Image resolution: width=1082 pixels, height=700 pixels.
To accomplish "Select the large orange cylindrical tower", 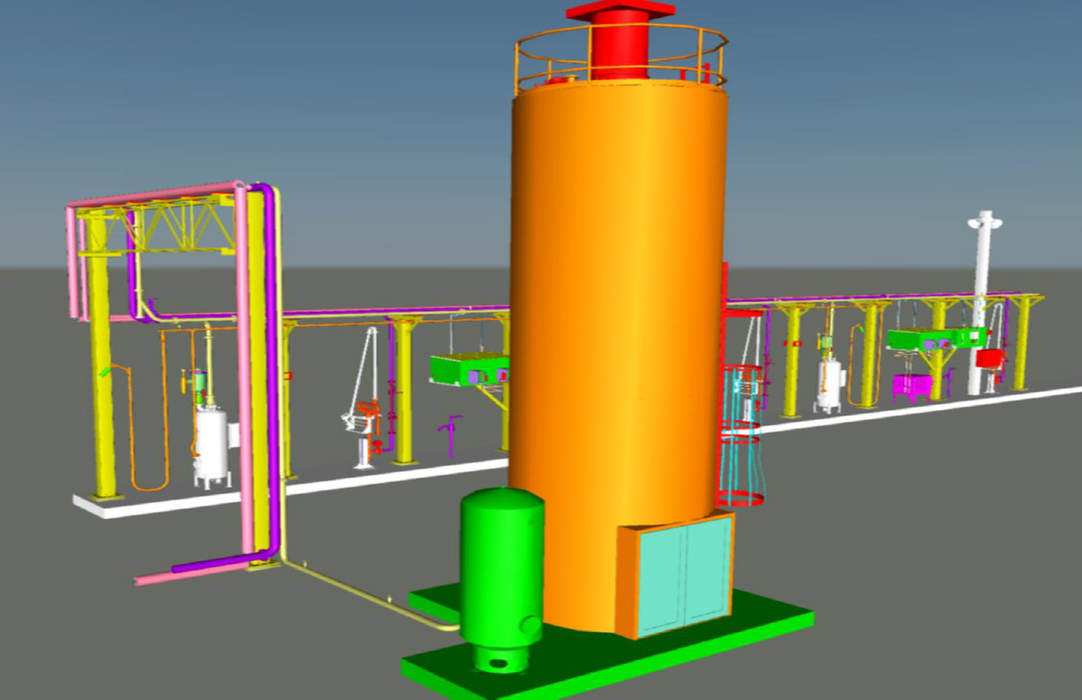I will [x=615, y=300].
